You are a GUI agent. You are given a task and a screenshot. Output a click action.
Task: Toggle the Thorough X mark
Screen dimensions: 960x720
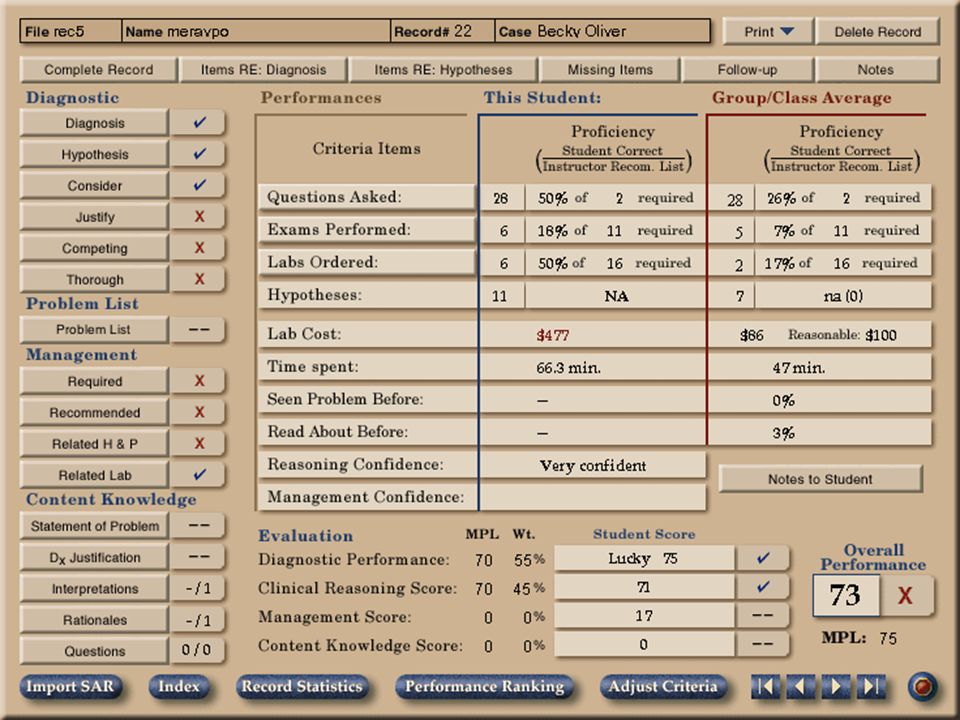198,279
